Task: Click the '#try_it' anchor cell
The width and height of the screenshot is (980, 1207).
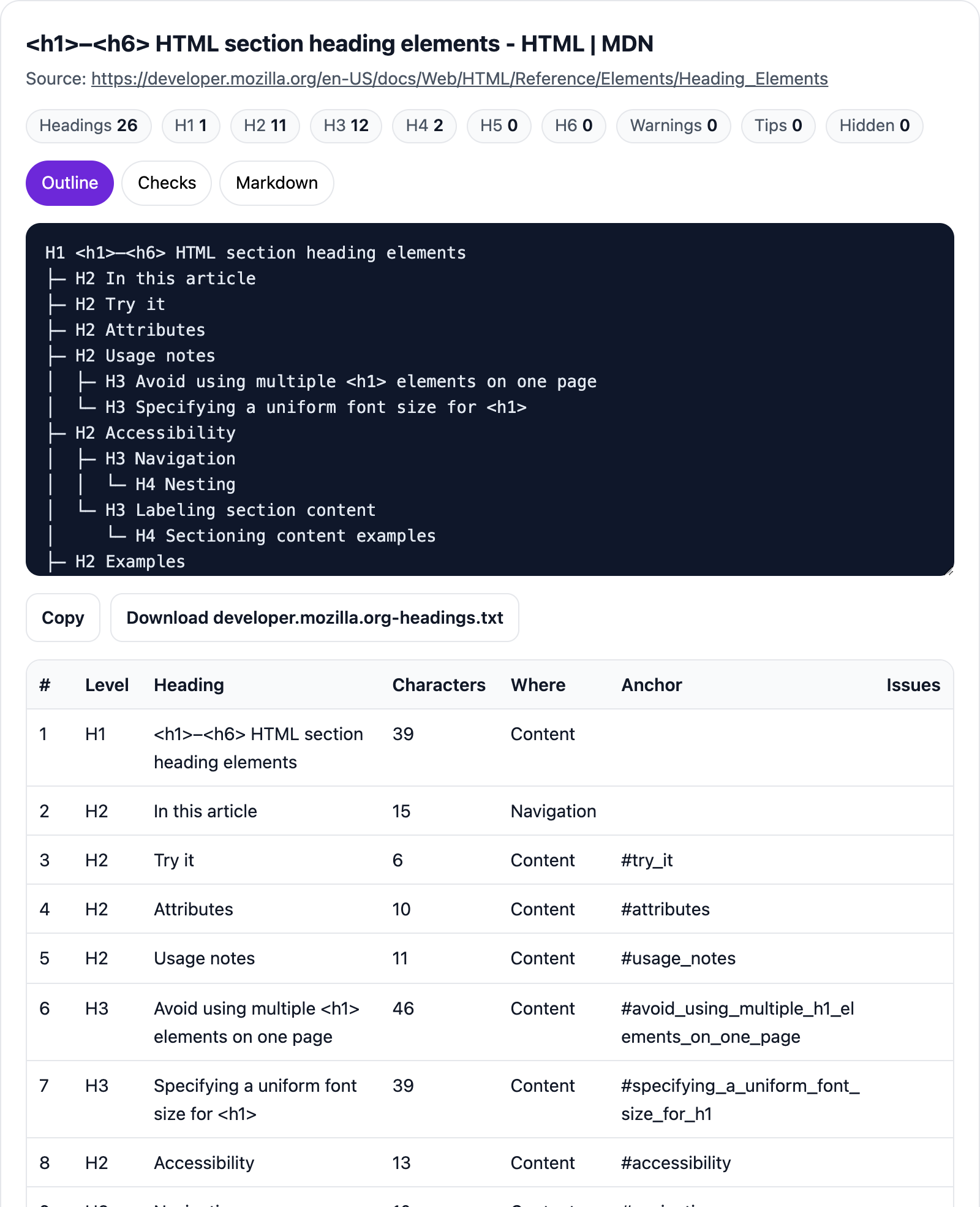Action: [x=647, y=860]
